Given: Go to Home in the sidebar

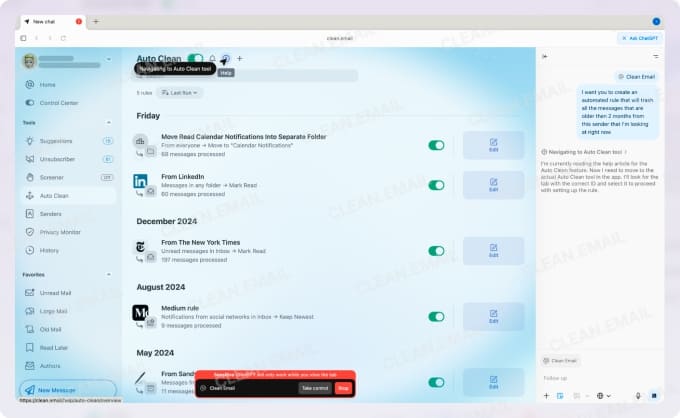Looking at the screenshot, I should tap(47, 85).
